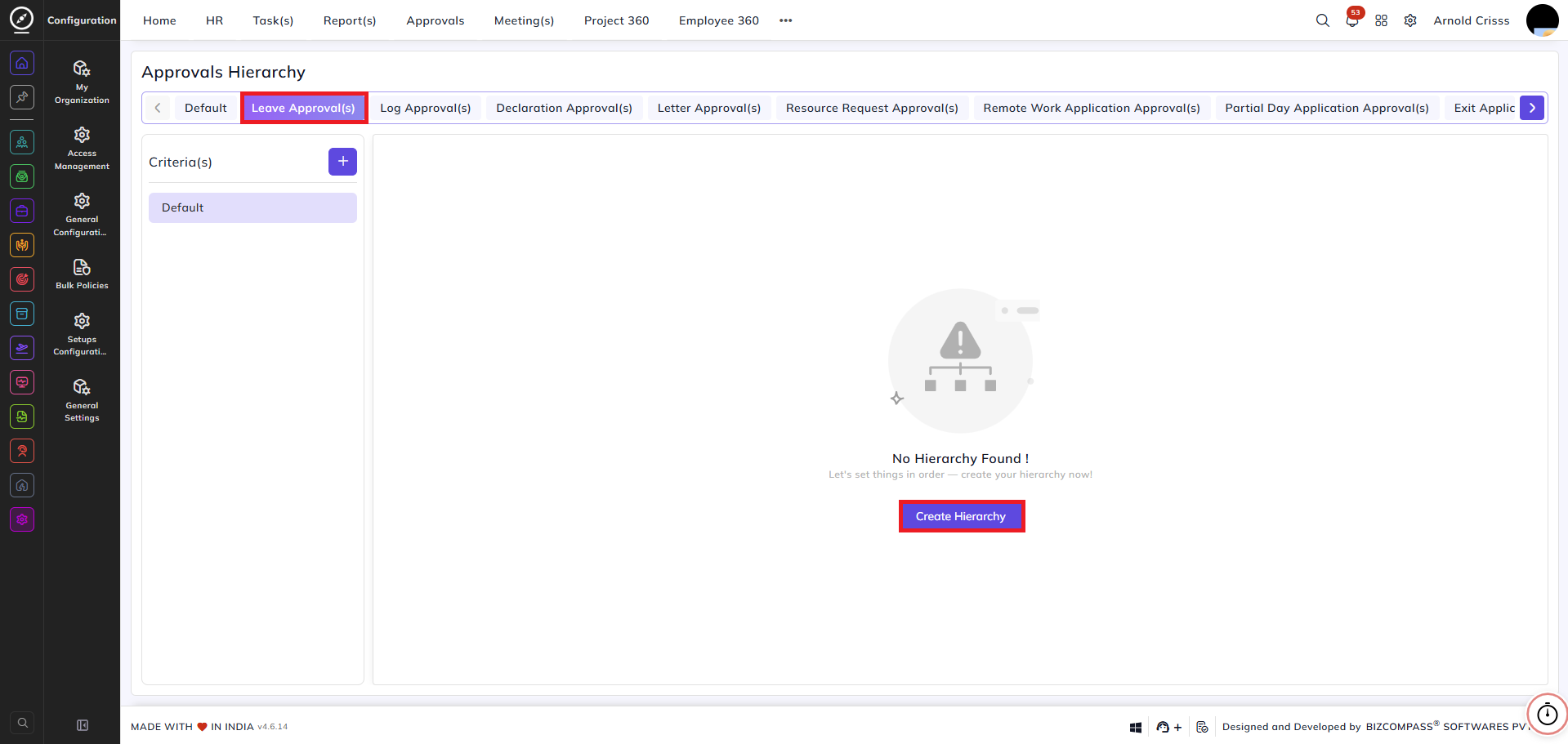
Task: Select the Default criteria row
Action: tap(252, 207)
